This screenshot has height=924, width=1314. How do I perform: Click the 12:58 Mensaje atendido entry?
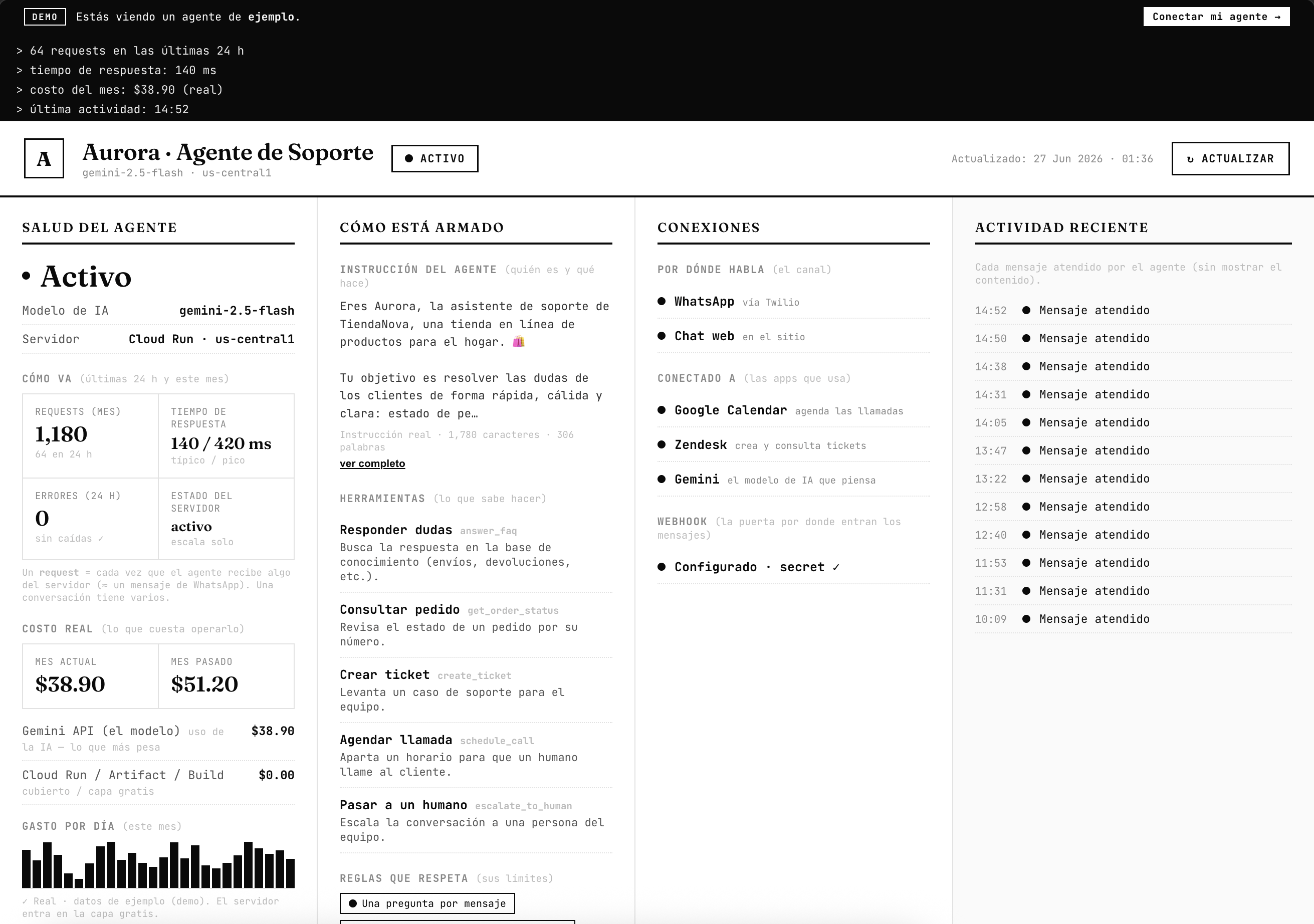coord(1133,506)
